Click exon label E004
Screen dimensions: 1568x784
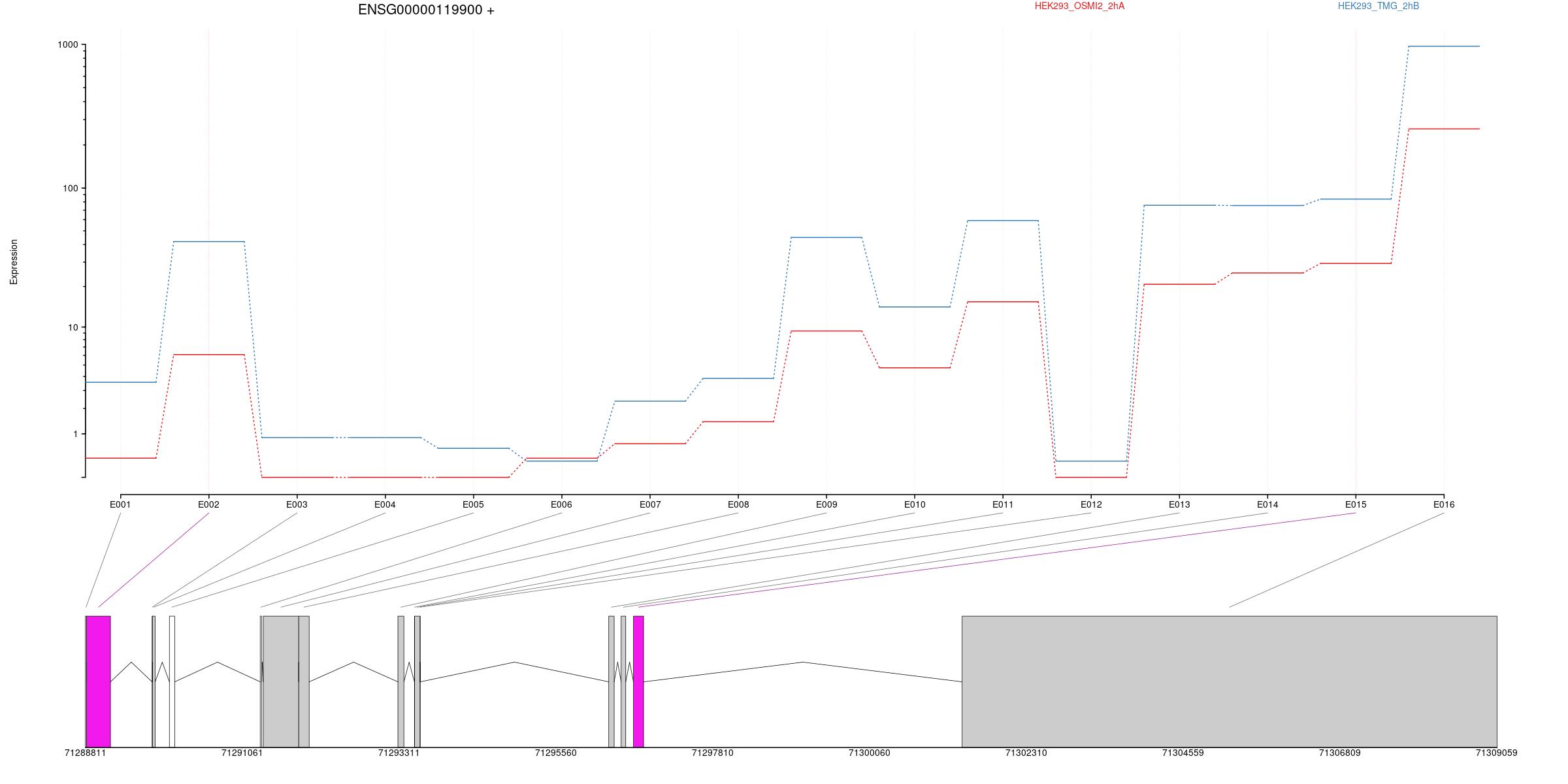pos(385,504)
